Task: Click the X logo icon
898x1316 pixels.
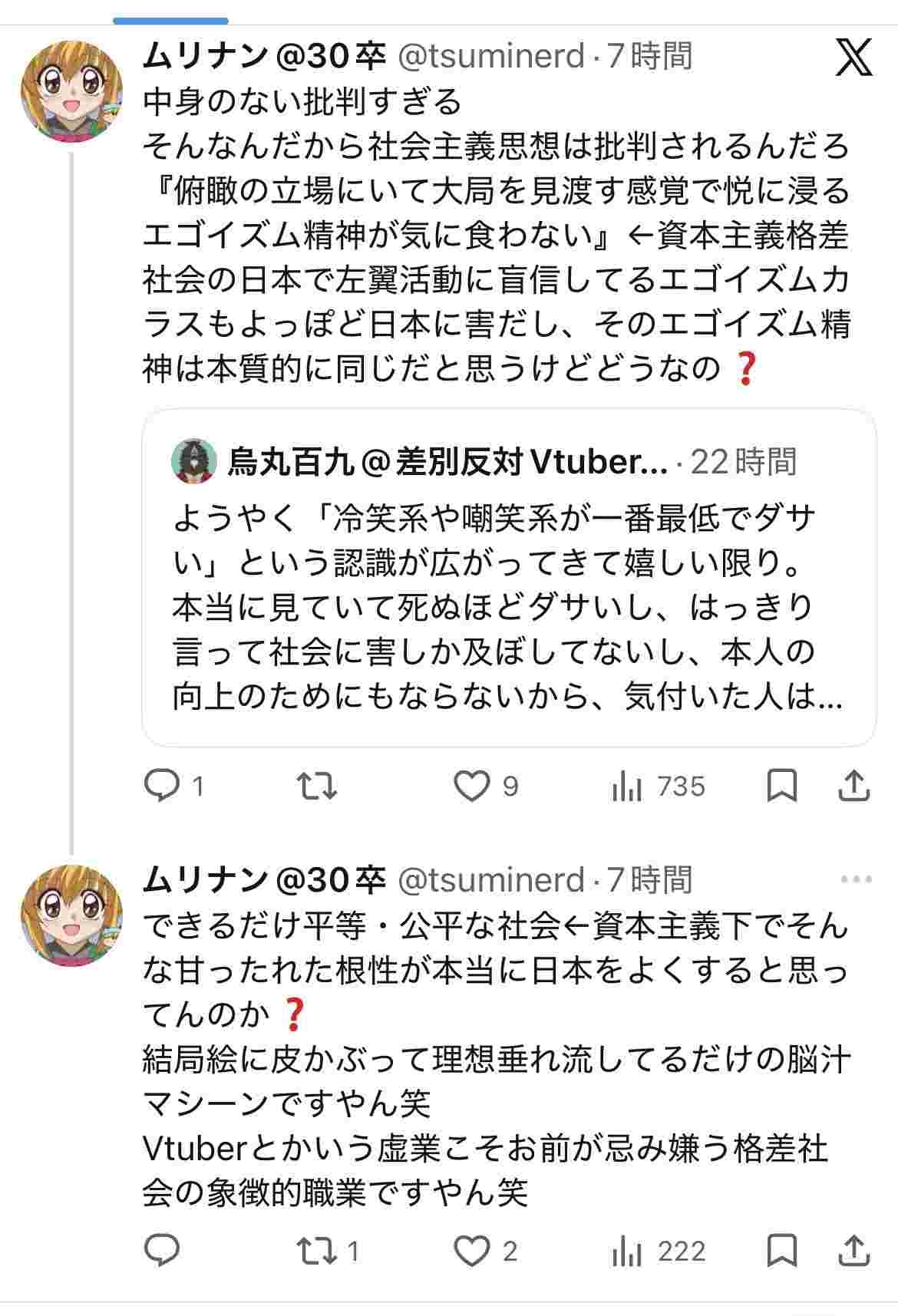Action: pos(853,58)
